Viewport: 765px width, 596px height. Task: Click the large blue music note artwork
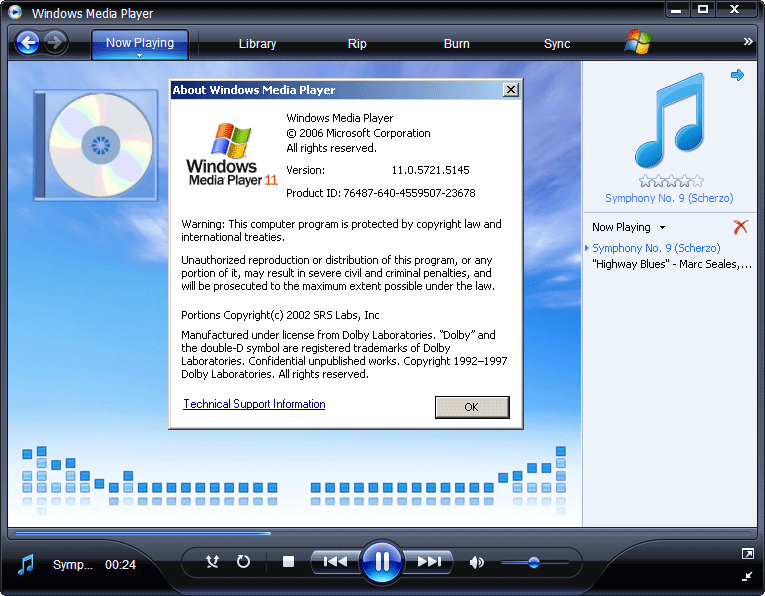click(x=669, y=120)
